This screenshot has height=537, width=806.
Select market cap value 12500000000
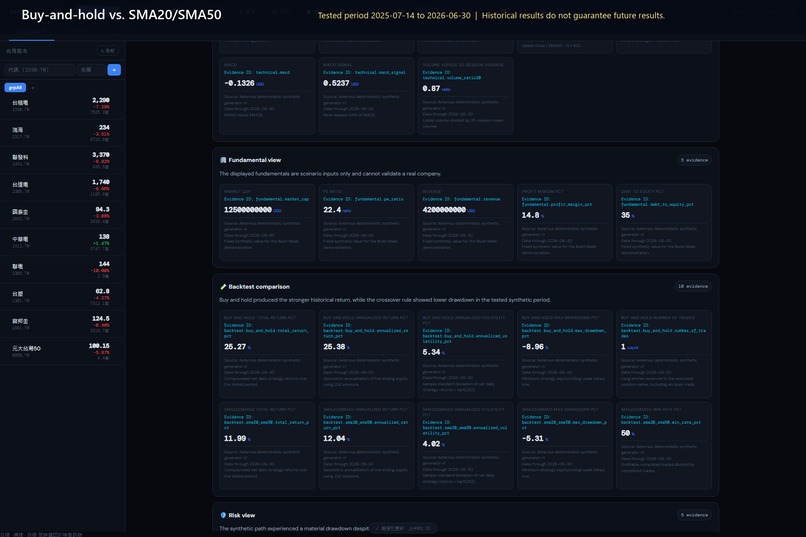point(248,210)
